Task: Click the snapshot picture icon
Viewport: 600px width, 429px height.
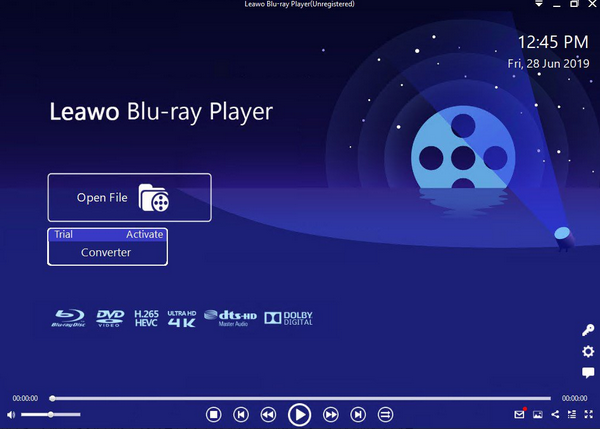Action: click(x=538, y=414)
